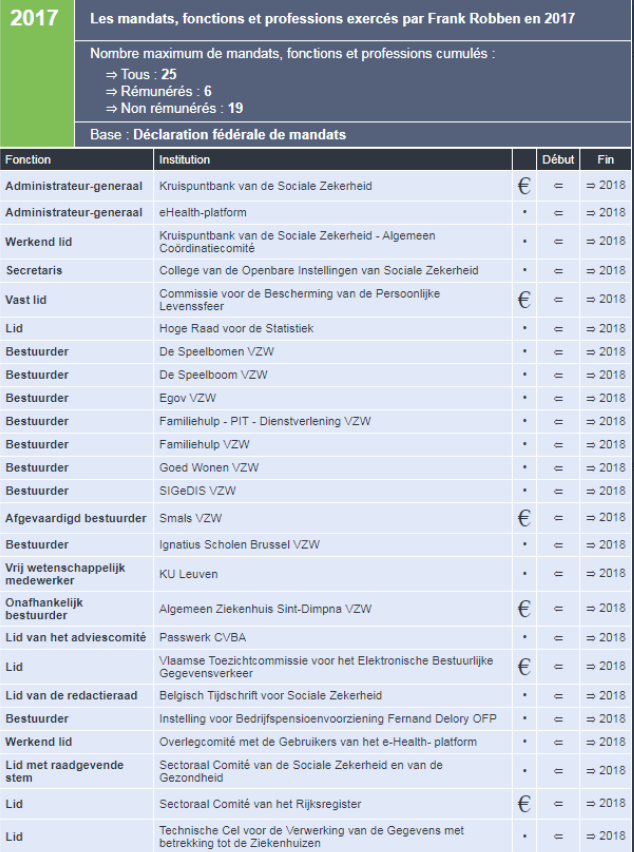
Task: Select the green 2017 year tab
Action: click(x=36, y=19)
